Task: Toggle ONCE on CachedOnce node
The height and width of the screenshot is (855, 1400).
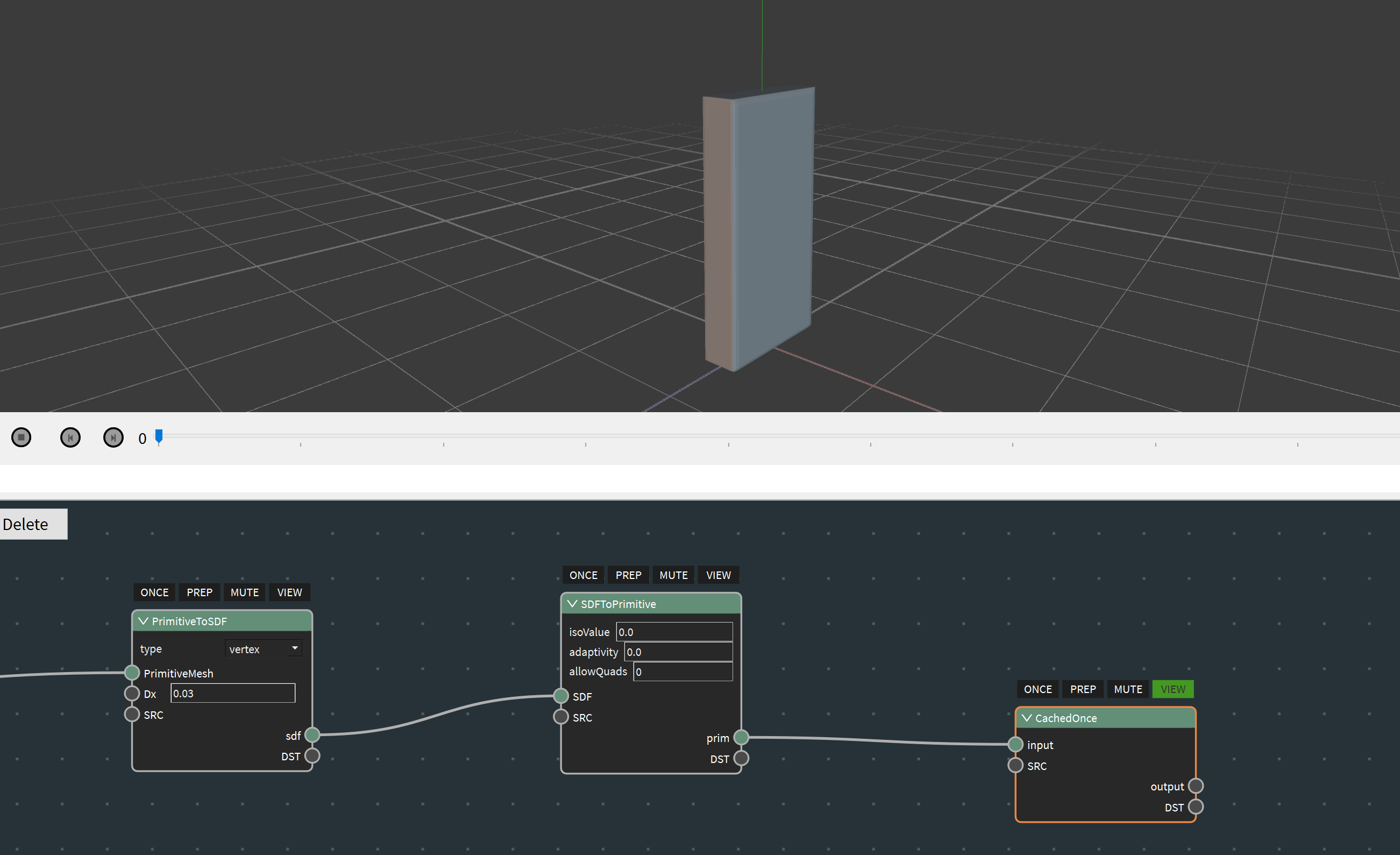Action: (x=1038, y=689)
